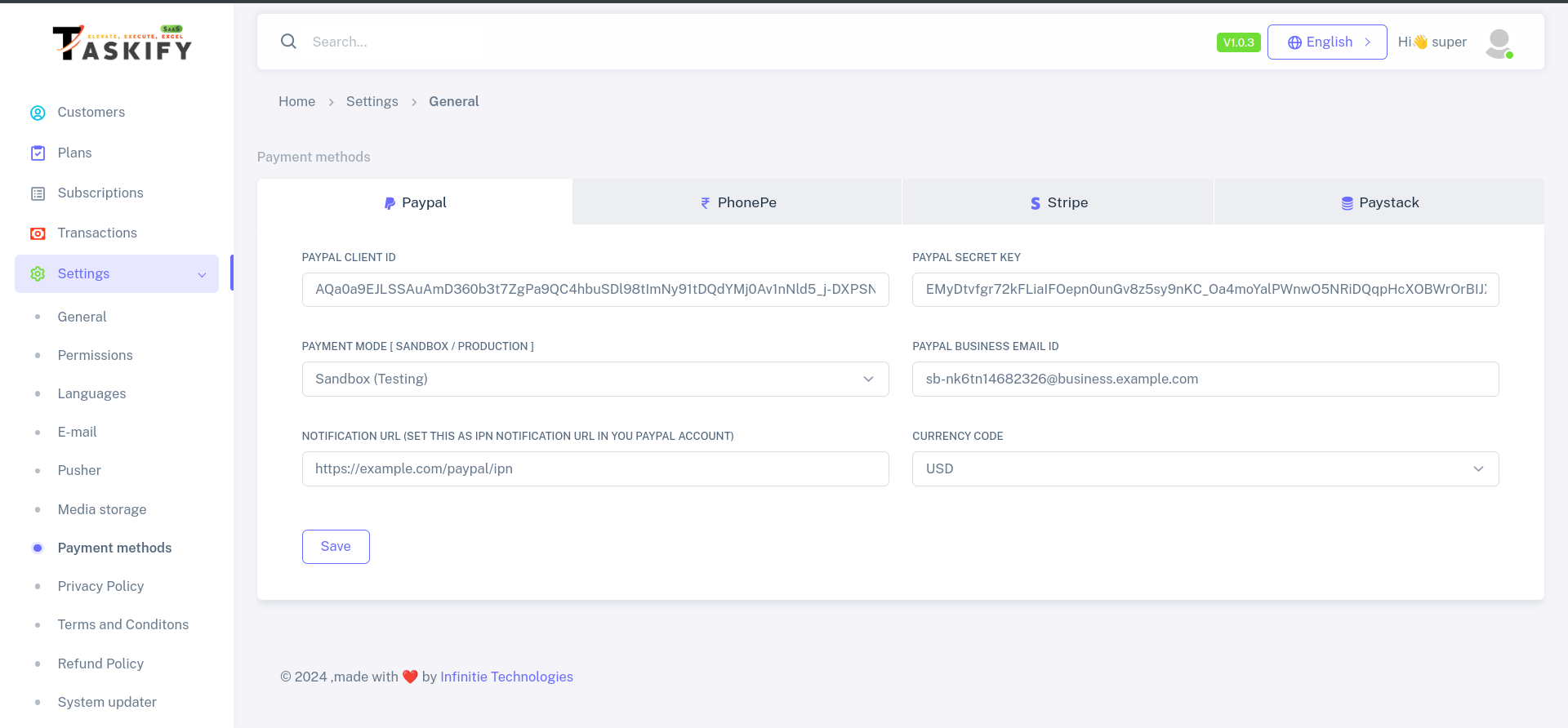1568x728 pixels.
Task: Click the PayPal Client ID field
Action: 595,290
